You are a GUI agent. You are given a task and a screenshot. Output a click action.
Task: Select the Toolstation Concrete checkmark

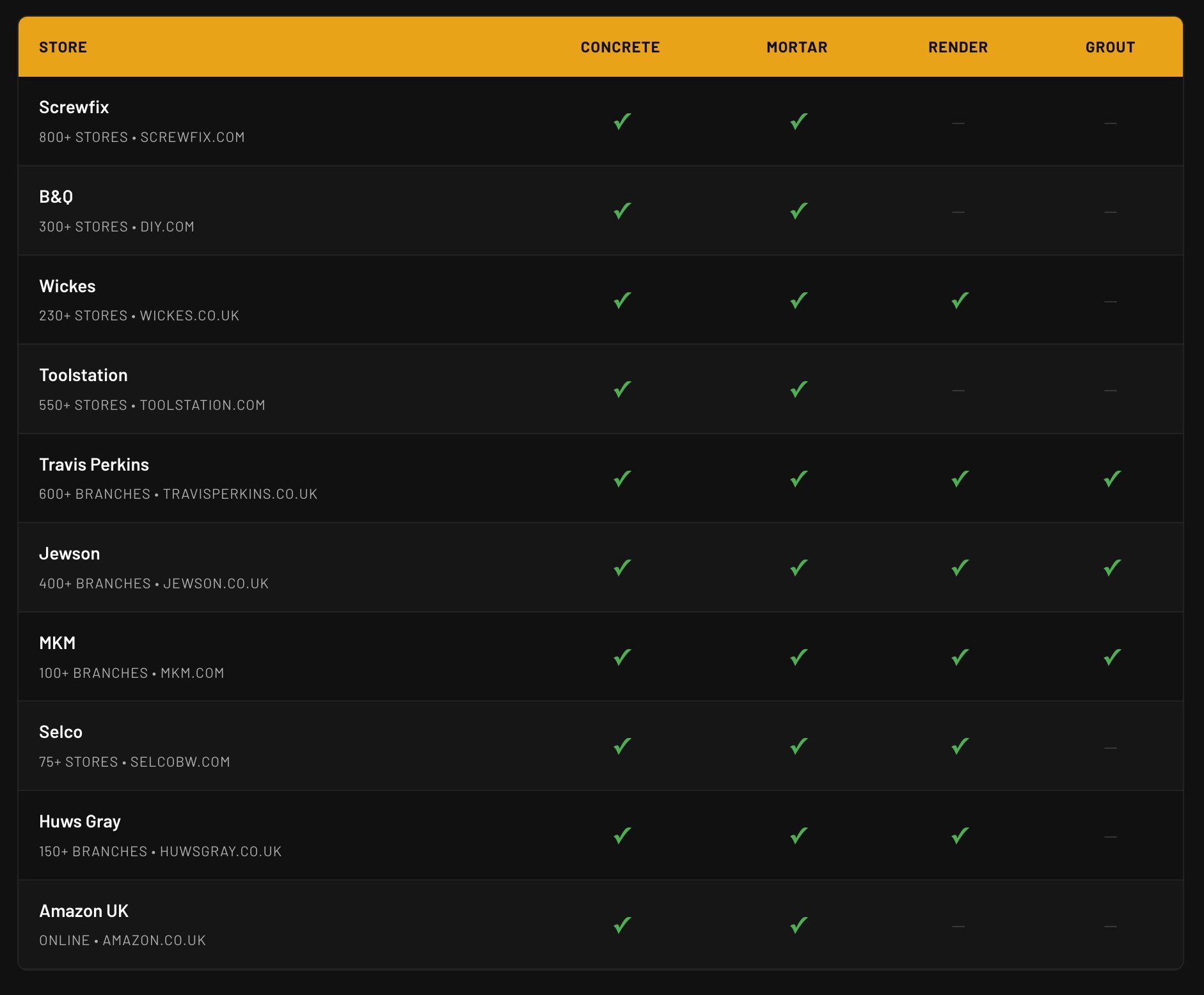coord(622,389)
